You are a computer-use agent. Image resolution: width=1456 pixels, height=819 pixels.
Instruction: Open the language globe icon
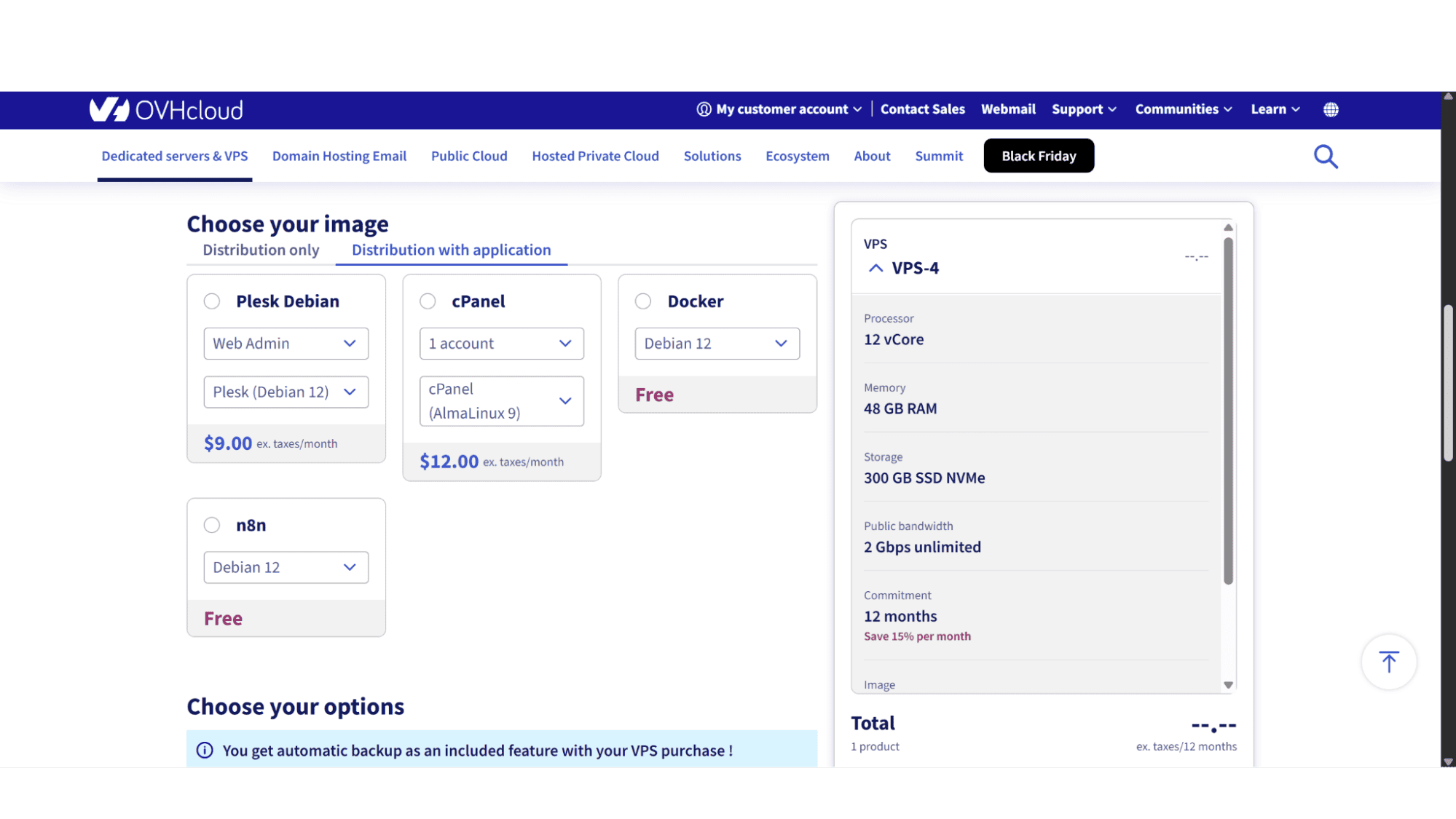tap(1331, 109)
